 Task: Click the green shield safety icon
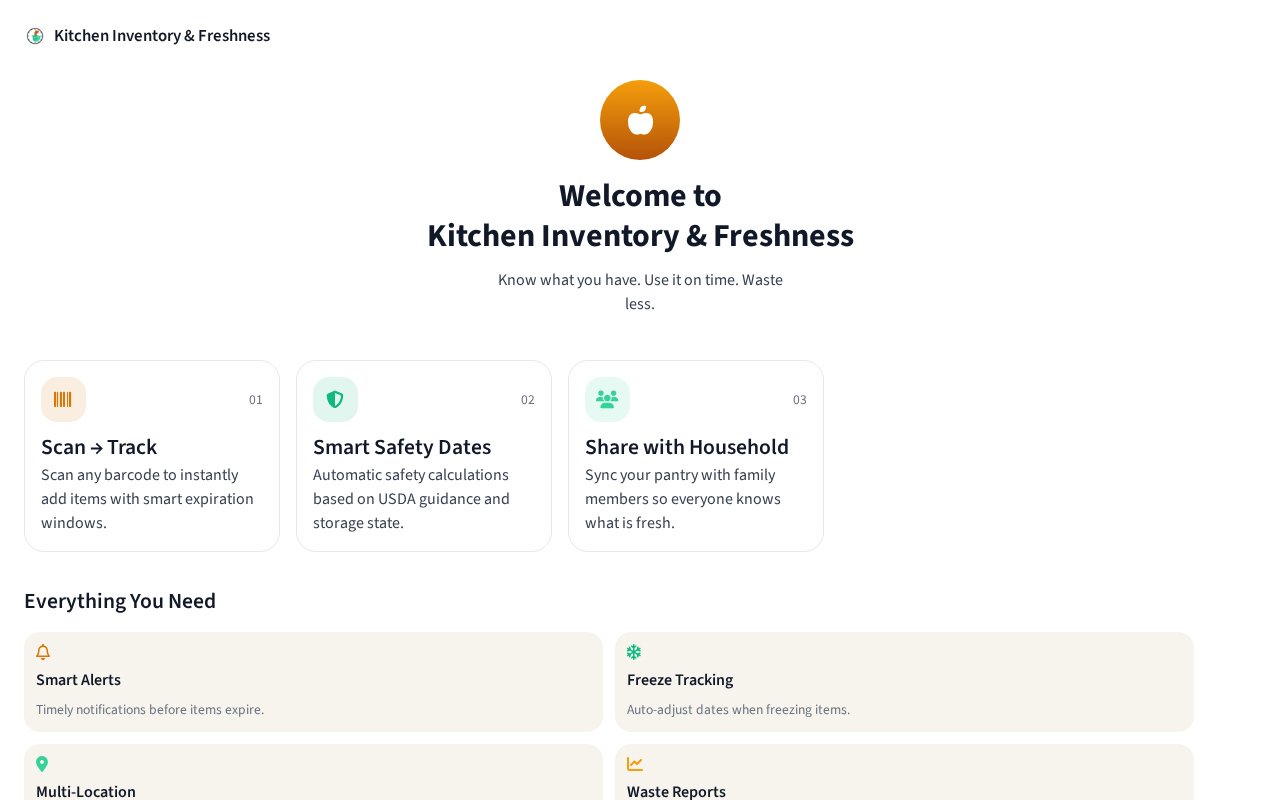pyautogui.click(x=335, y=400)
